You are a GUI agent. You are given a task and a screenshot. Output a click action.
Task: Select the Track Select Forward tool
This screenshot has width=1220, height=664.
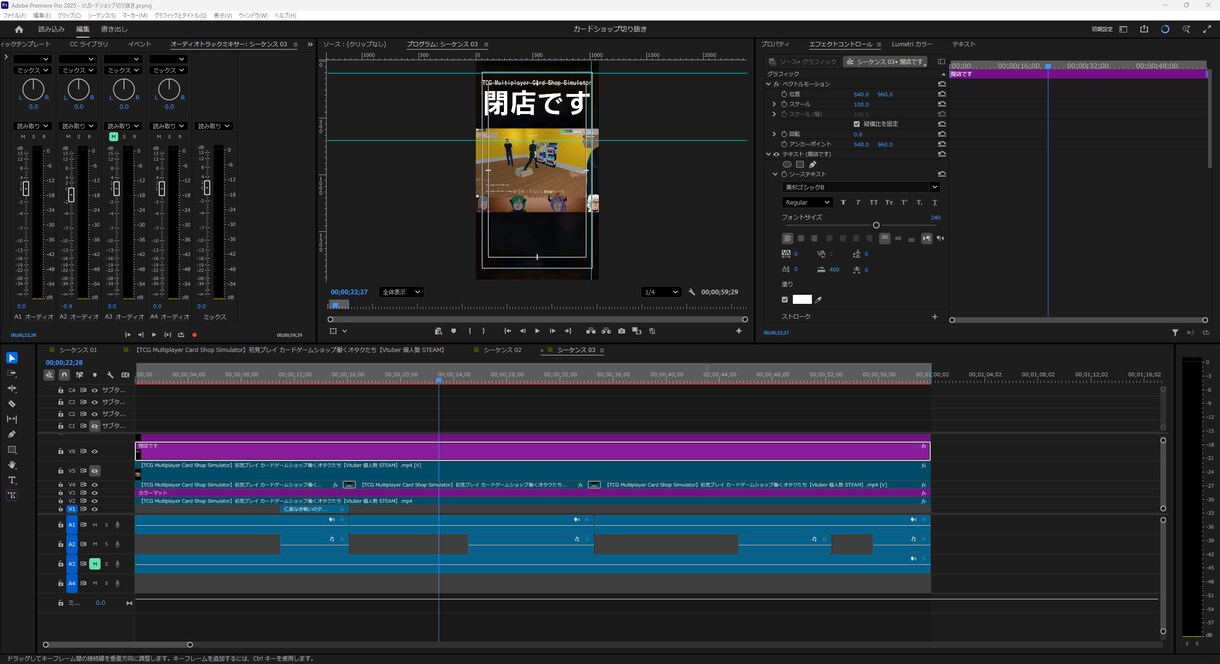point(12,373)
